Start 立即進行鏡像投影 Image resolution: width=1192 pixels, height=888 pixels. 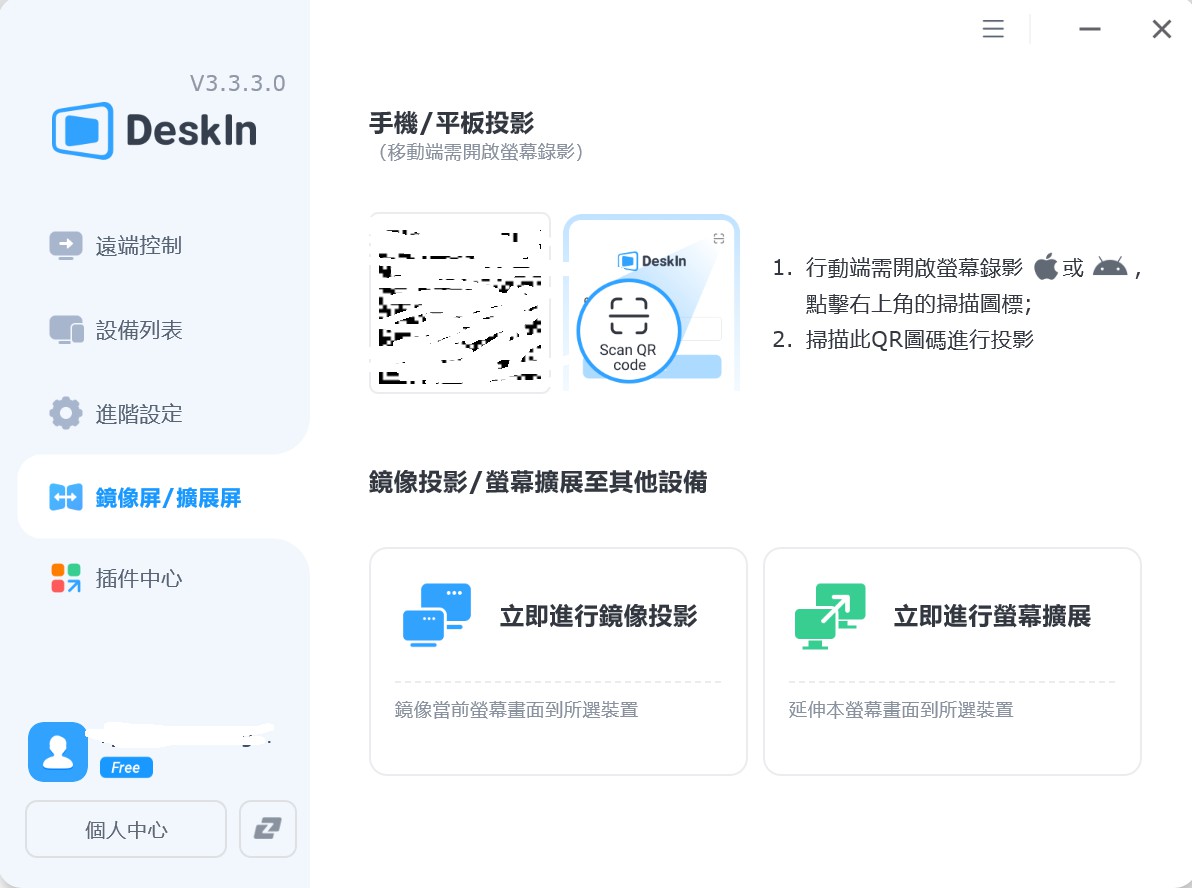(x=558, y=661)
